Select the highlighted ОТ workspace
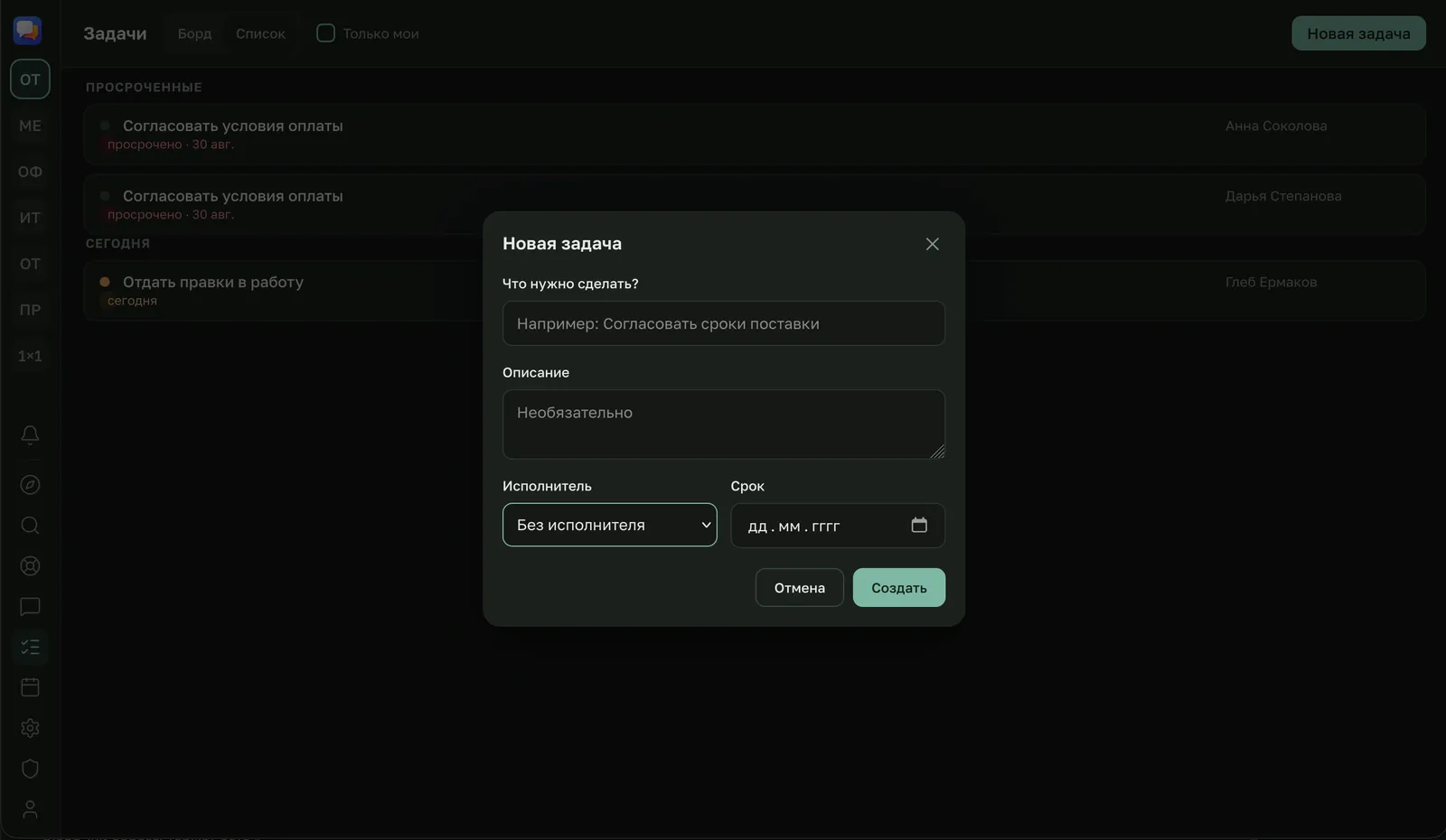Image resolution: width=1446 pixels, height=840 pixels. (x=30, y=79)
